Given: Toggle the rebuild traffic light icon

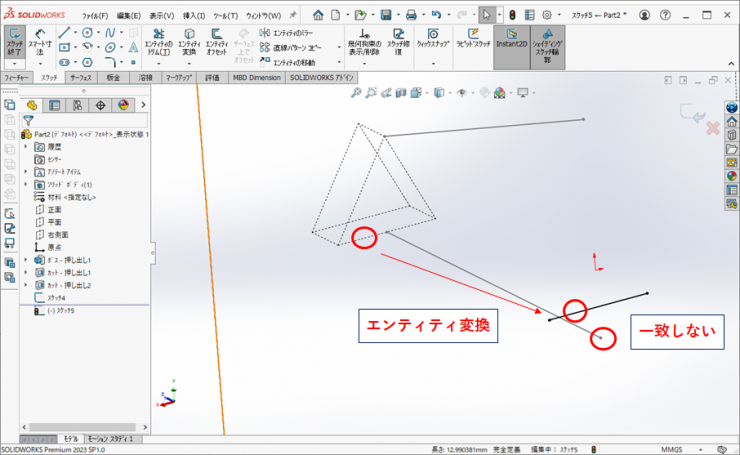Looking at the screenshot, I should [x=512, y=15].
